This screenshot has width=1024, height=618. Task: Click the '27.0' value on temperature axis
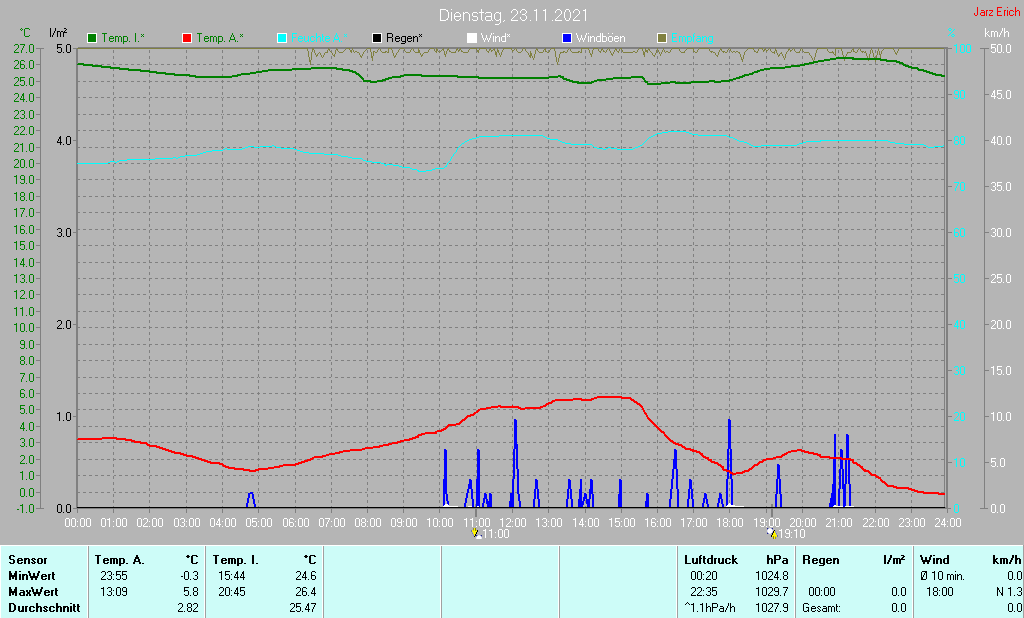[24, 48]
